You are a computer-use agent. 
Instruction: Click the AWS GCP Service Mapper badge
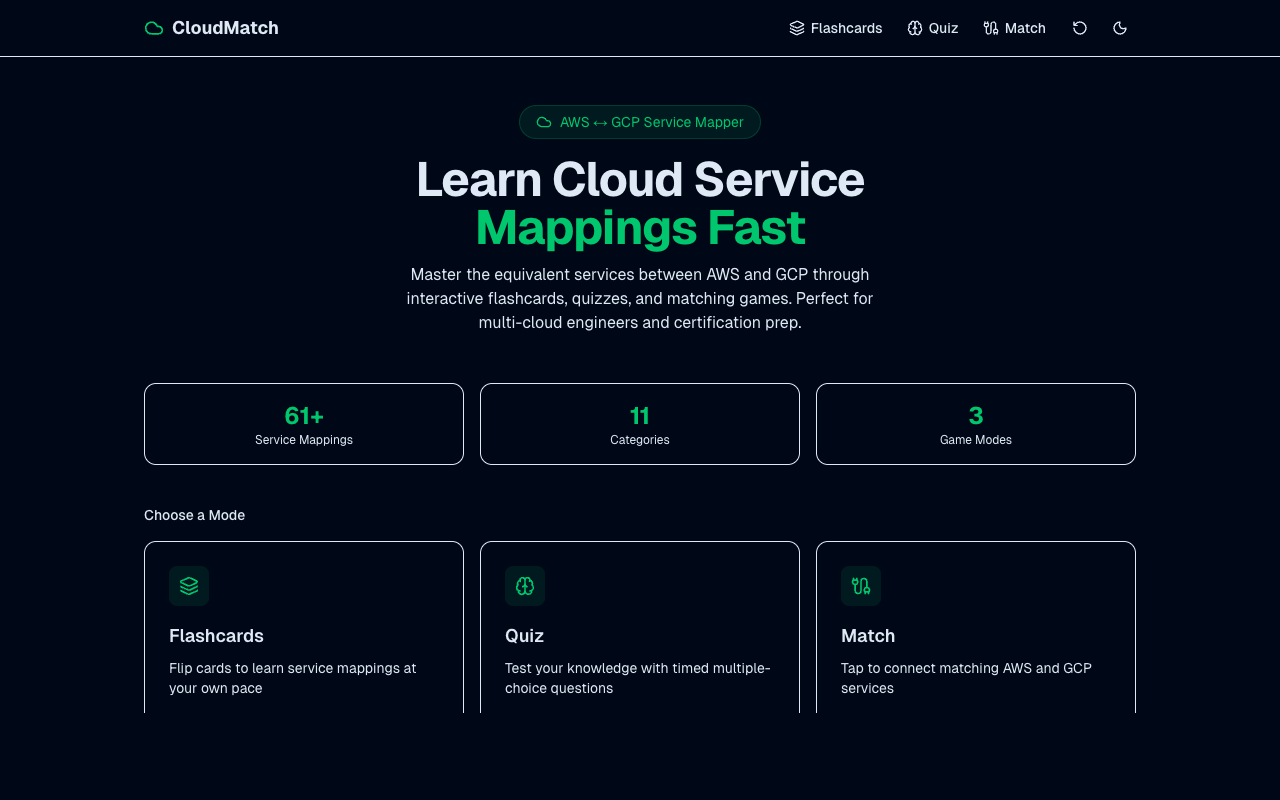[x=640, y=122]
